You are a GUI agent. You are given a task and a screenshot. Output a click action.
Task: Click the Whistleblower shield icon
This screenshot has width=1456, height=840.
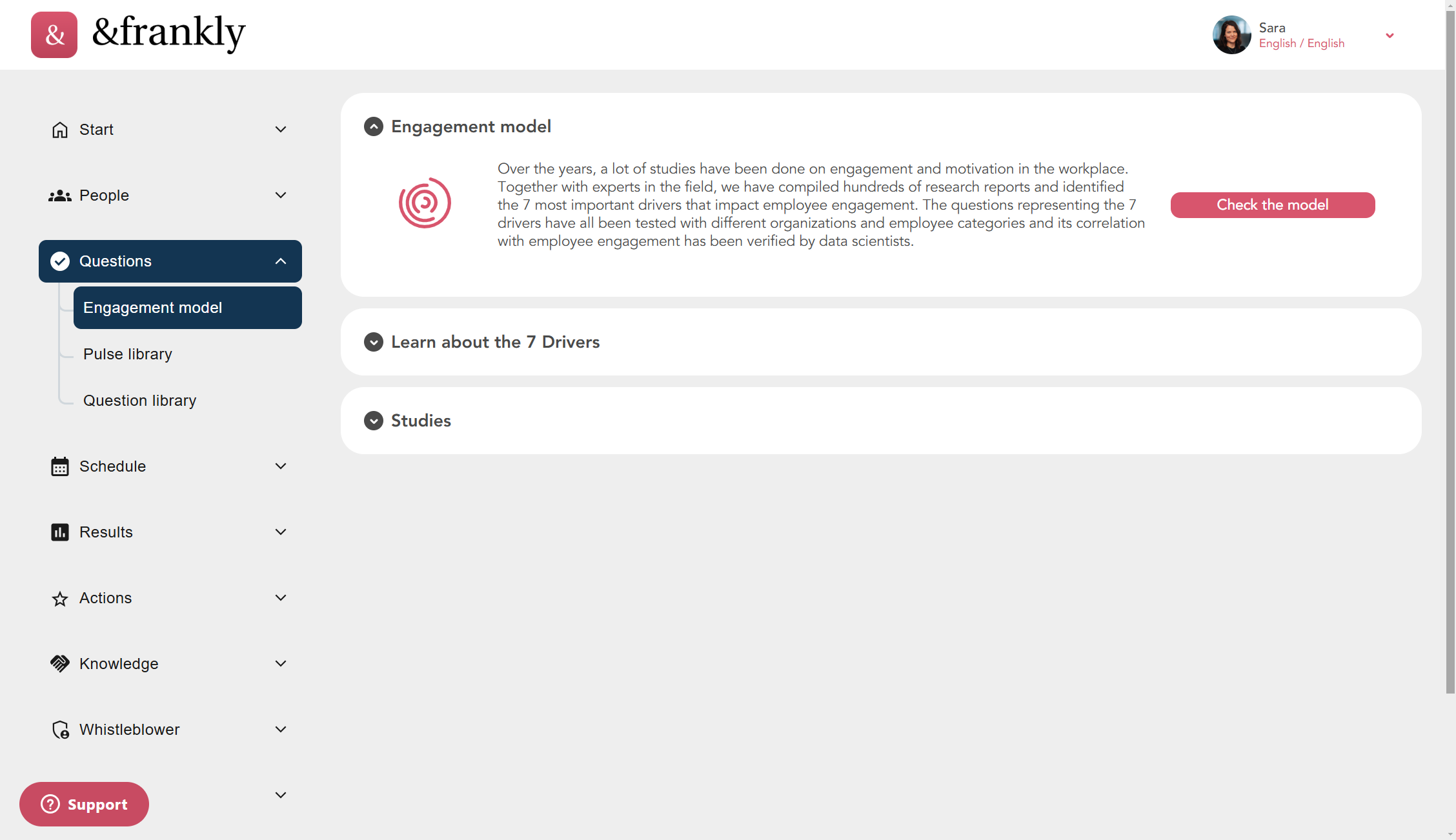(x=61, y=730)
